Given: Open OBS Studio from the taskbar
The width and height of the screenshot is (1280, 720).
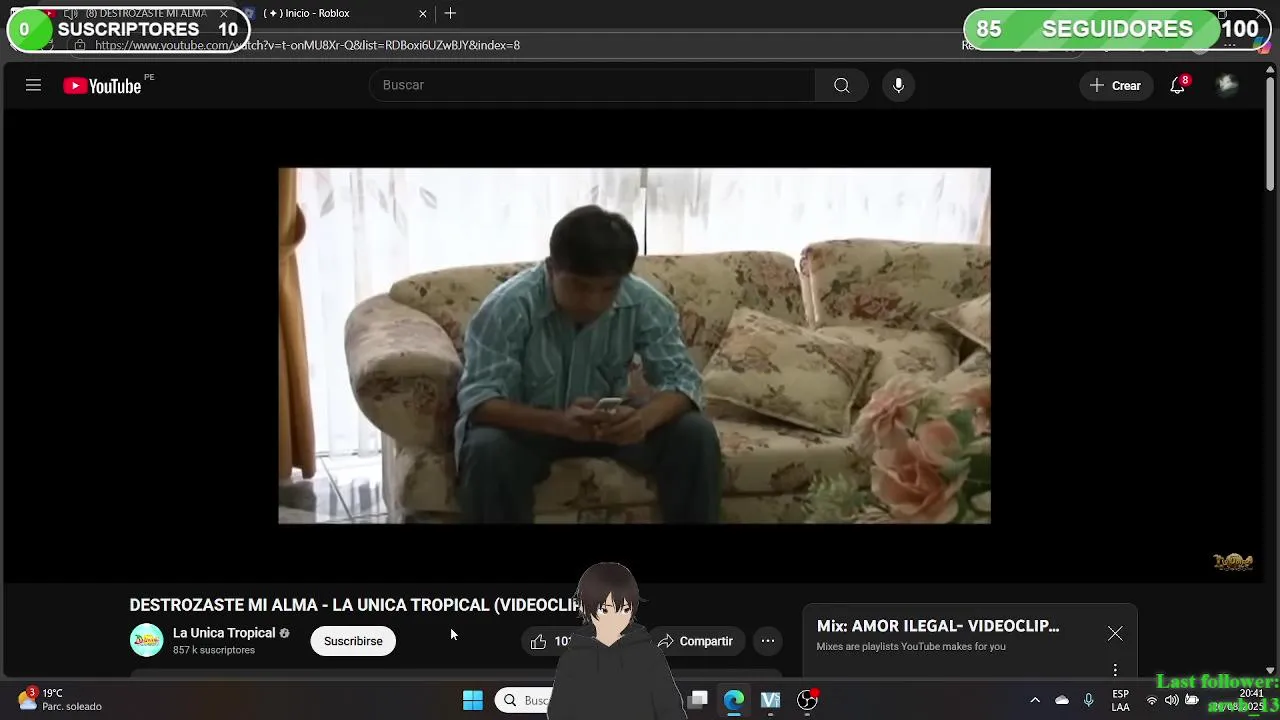Looking at the screenshot, I should pos(807,700).
